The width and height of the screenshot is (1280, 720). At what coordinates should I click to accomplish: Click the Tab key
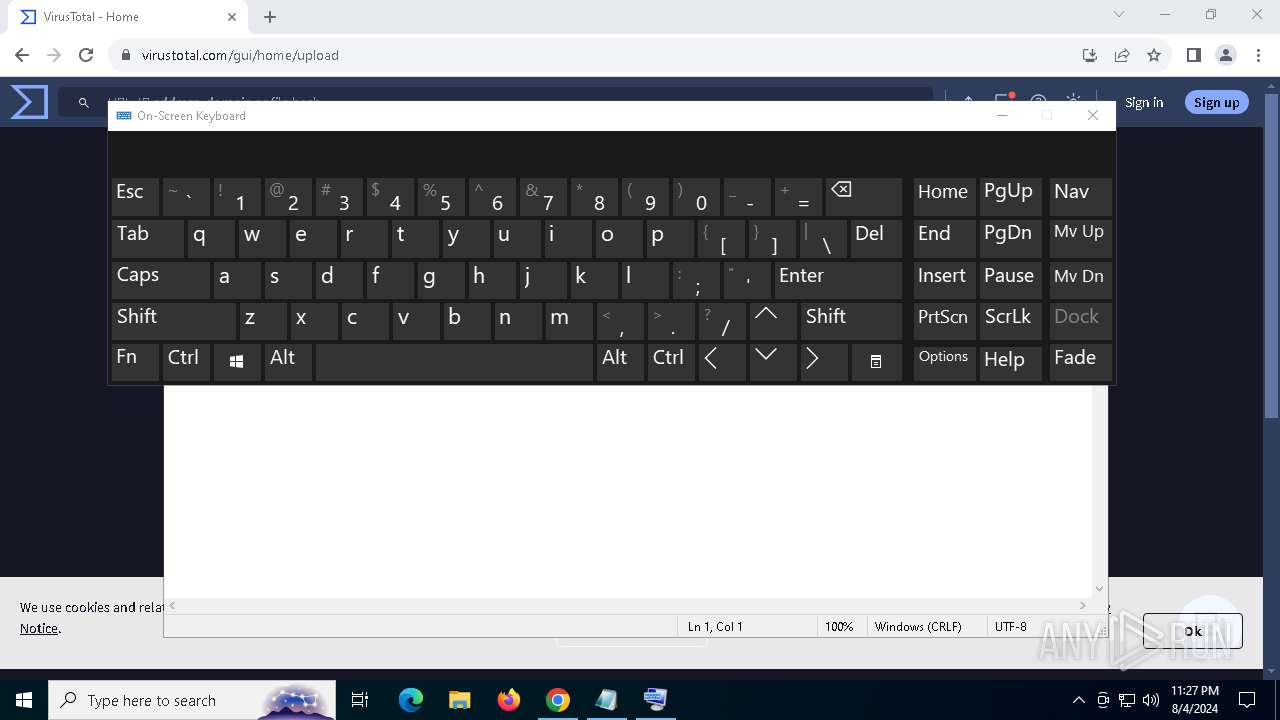[147, 238]
